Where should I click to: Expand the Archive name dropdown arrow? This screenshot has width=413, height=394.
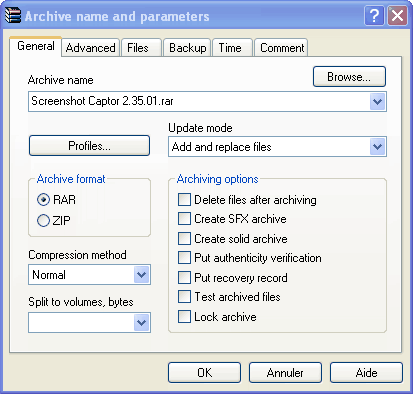click(378, 102)
